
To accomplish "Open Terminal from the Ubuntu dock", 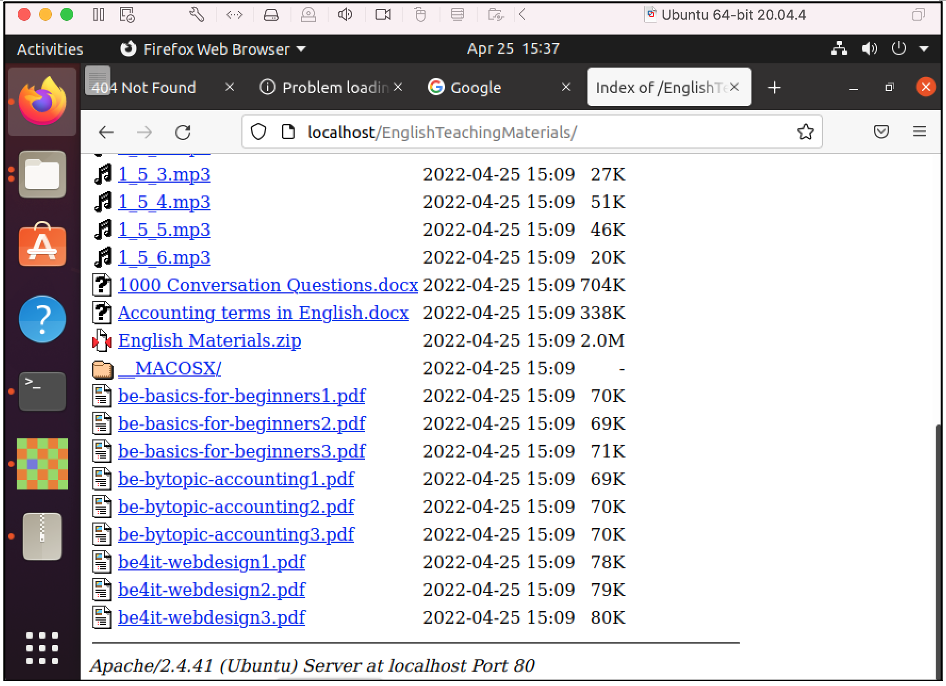I will 42,391.
